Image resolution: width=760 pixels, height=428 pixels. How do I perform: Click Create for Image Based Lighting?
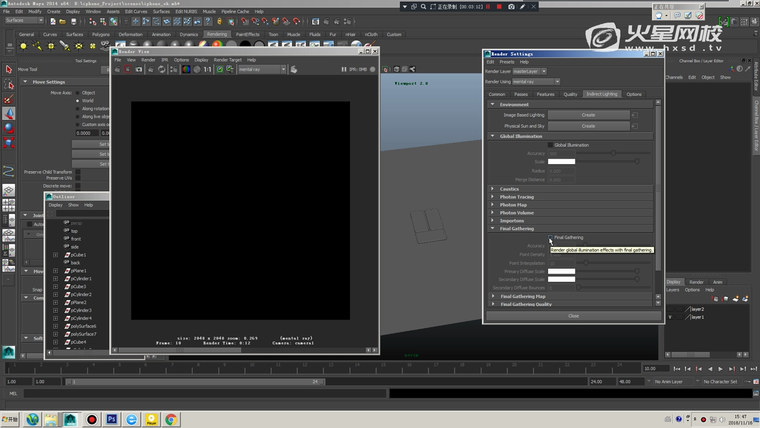pyautogui.click(x=588, y=115)
